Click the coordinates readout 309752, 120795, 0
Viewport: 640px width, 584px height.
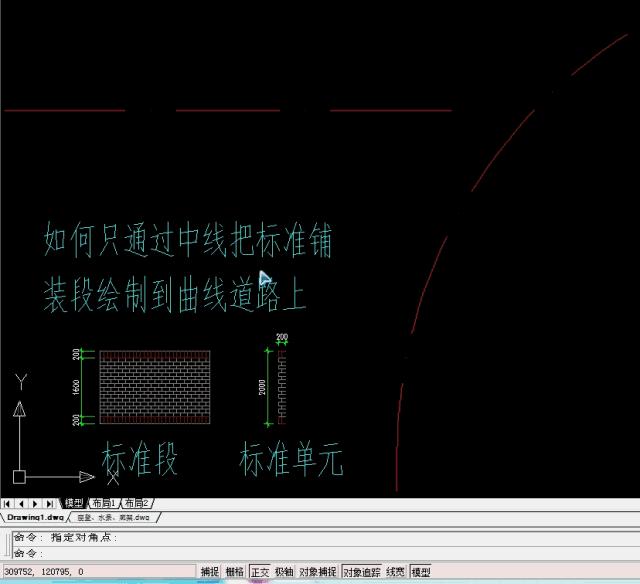99,571
